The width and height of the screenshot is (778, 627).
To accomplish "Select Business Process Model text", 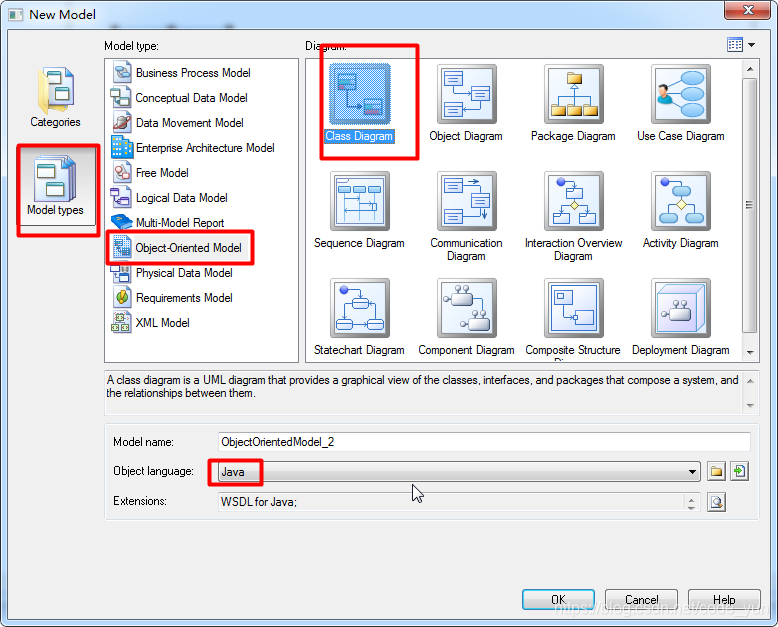I will click(x=193, y=73).
